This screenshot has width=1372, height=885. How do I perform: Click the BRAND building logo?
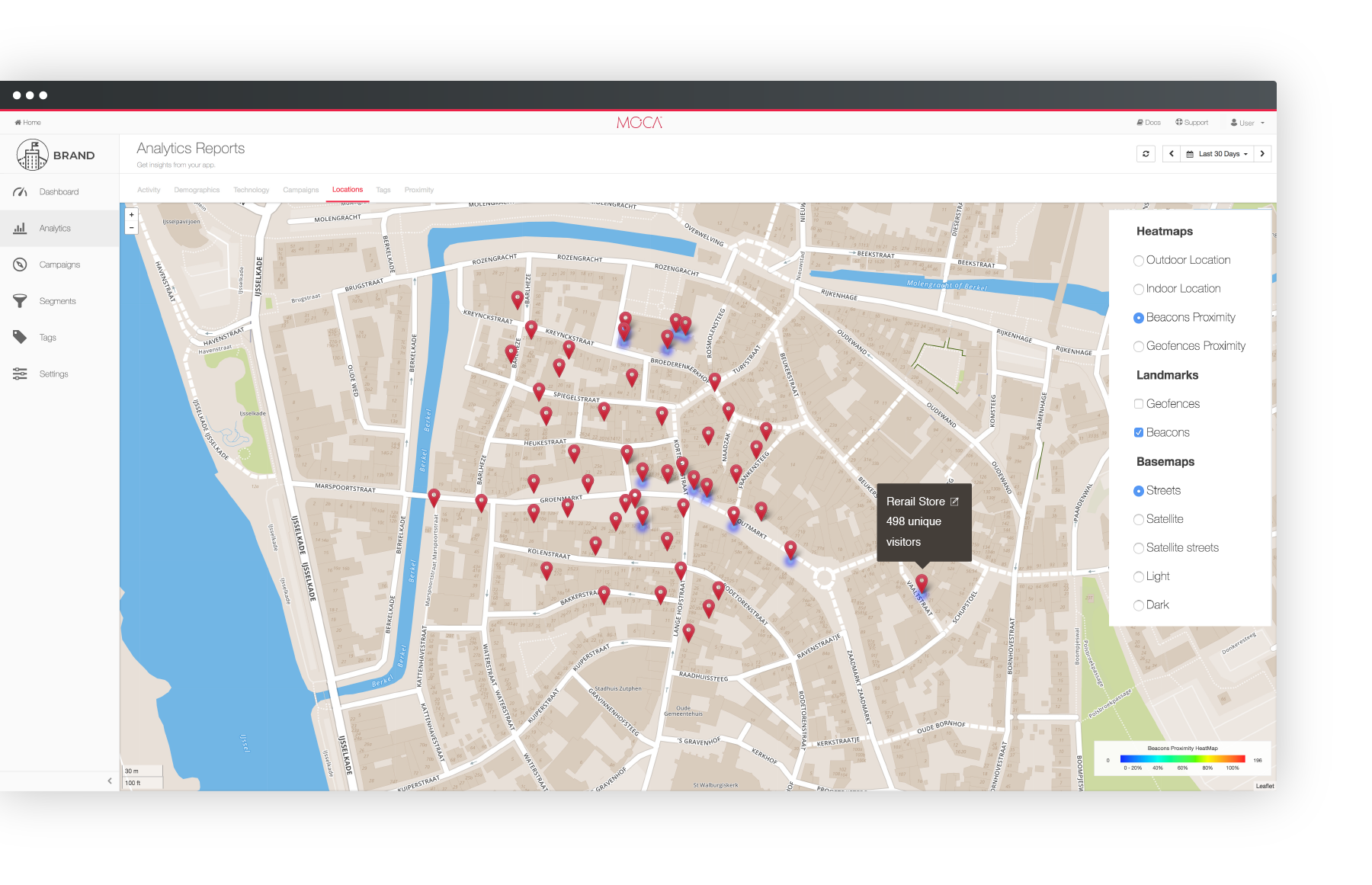pyautogui.click(x=33, y=155)
